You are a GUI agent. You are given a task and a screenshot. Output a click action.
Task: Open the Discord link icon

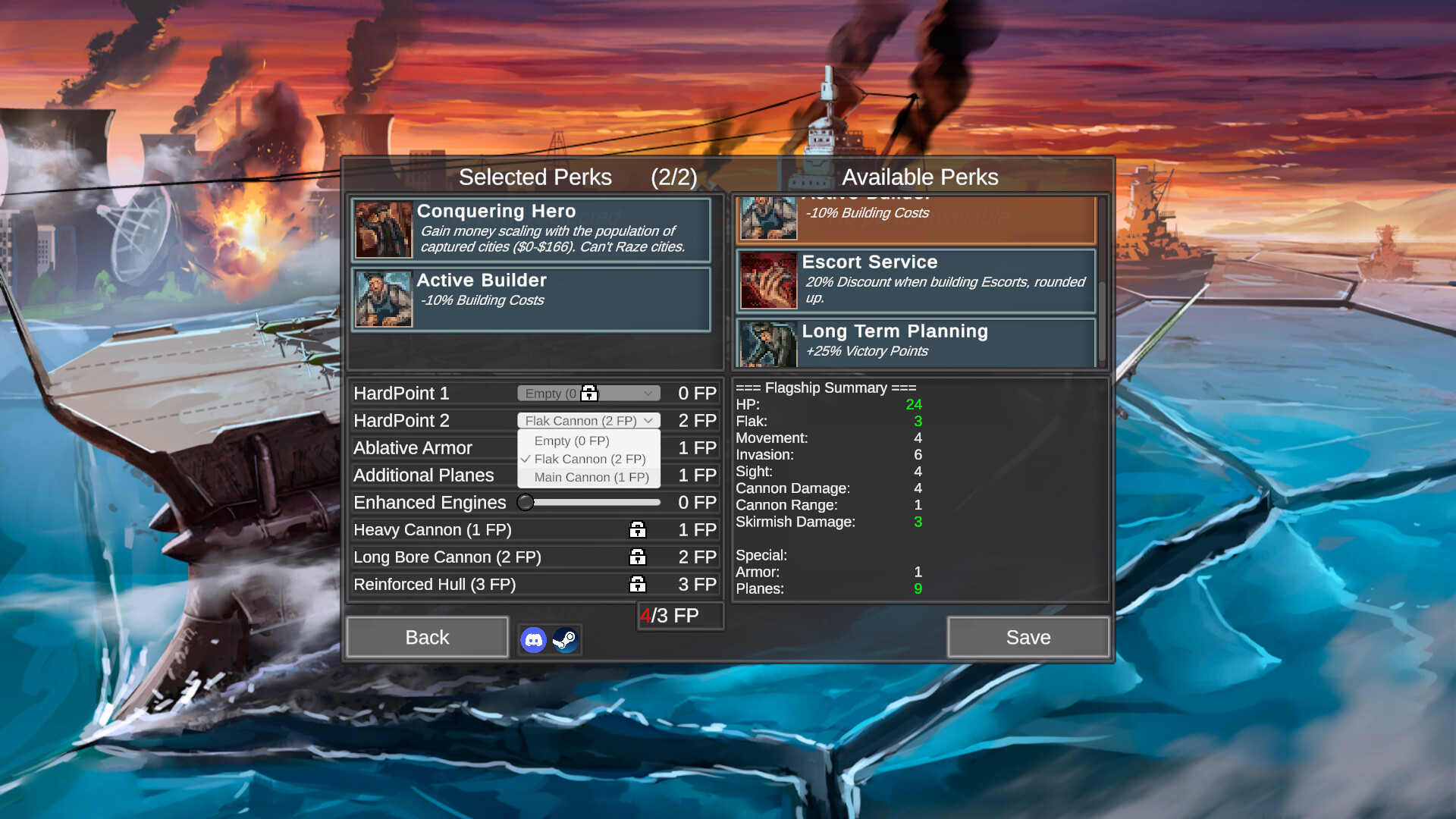point(534,640)
